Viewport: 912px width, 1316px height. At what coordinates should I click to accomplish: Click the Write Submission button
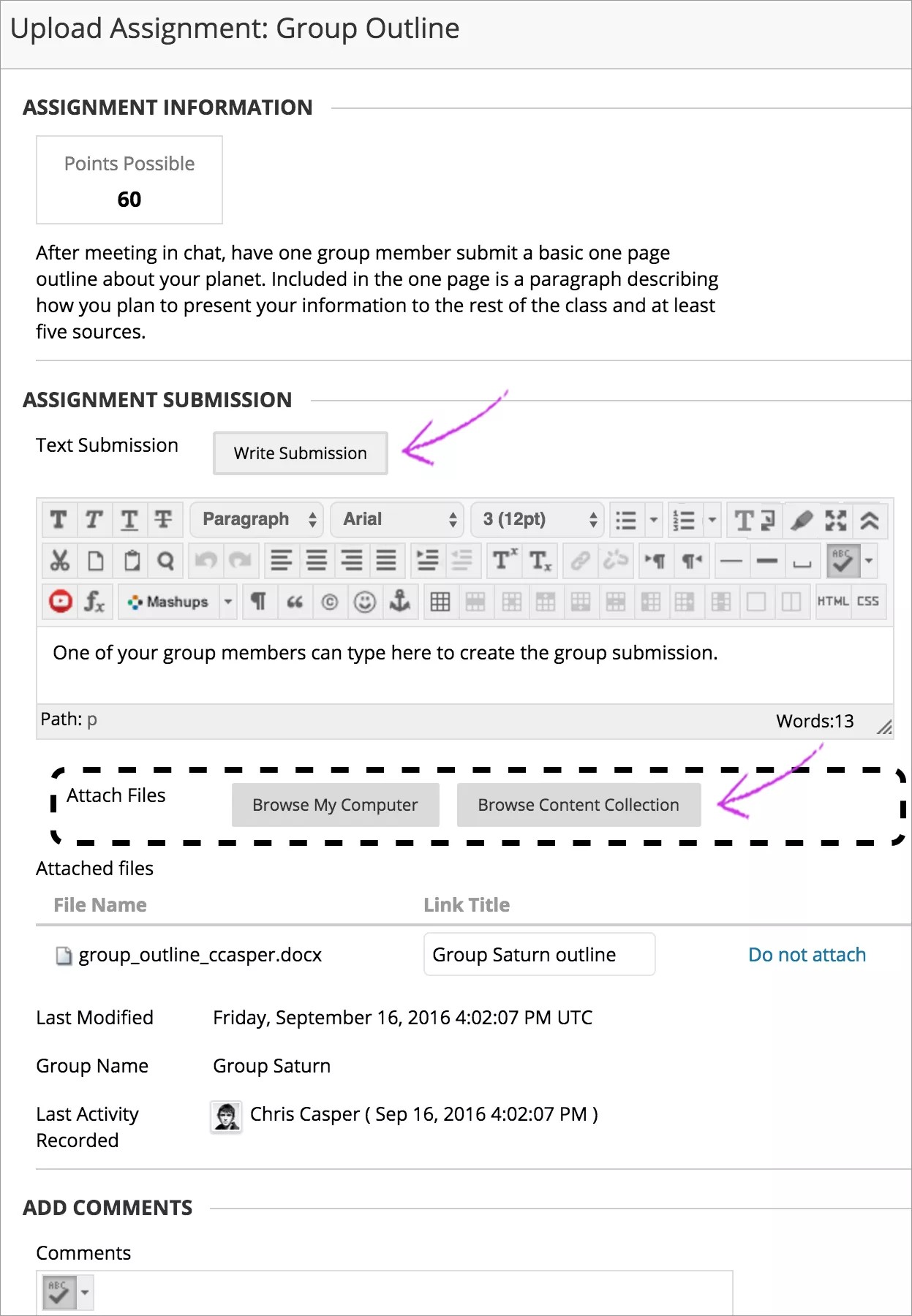(x=300, y=453)
